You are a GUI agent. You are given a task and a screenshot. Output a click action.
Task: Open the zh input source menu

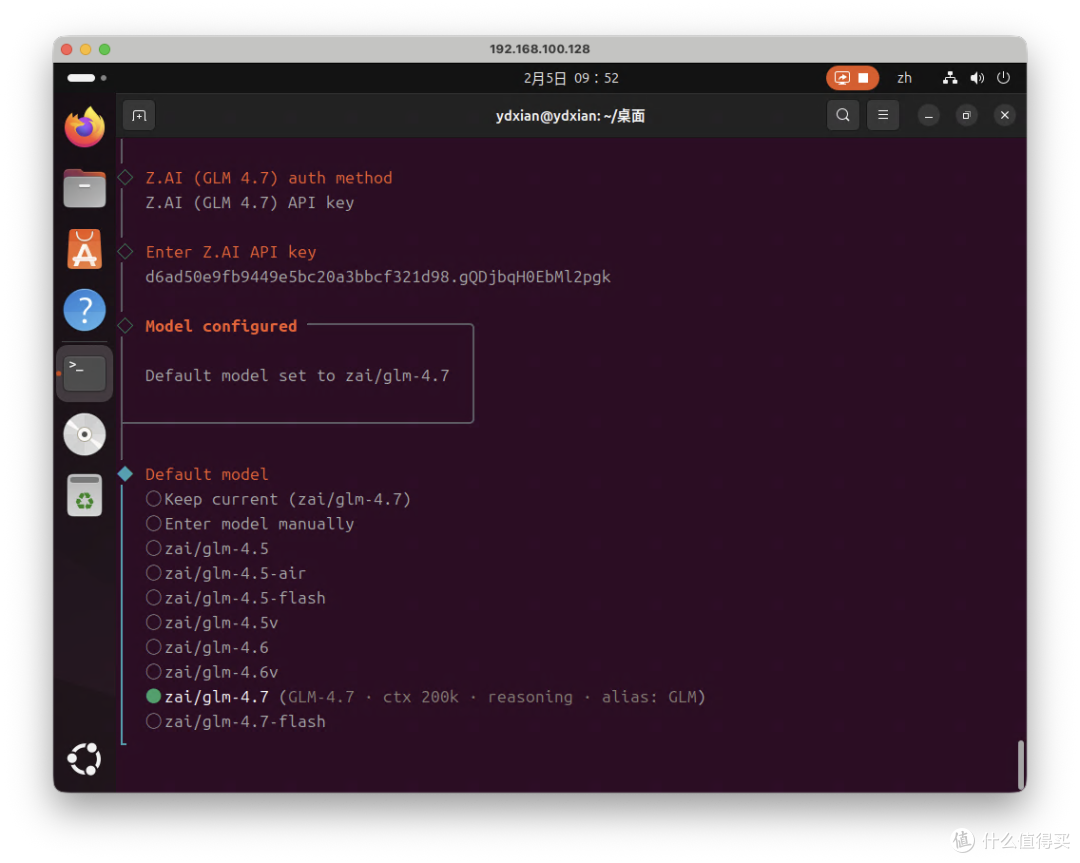(x=904, y=78)
